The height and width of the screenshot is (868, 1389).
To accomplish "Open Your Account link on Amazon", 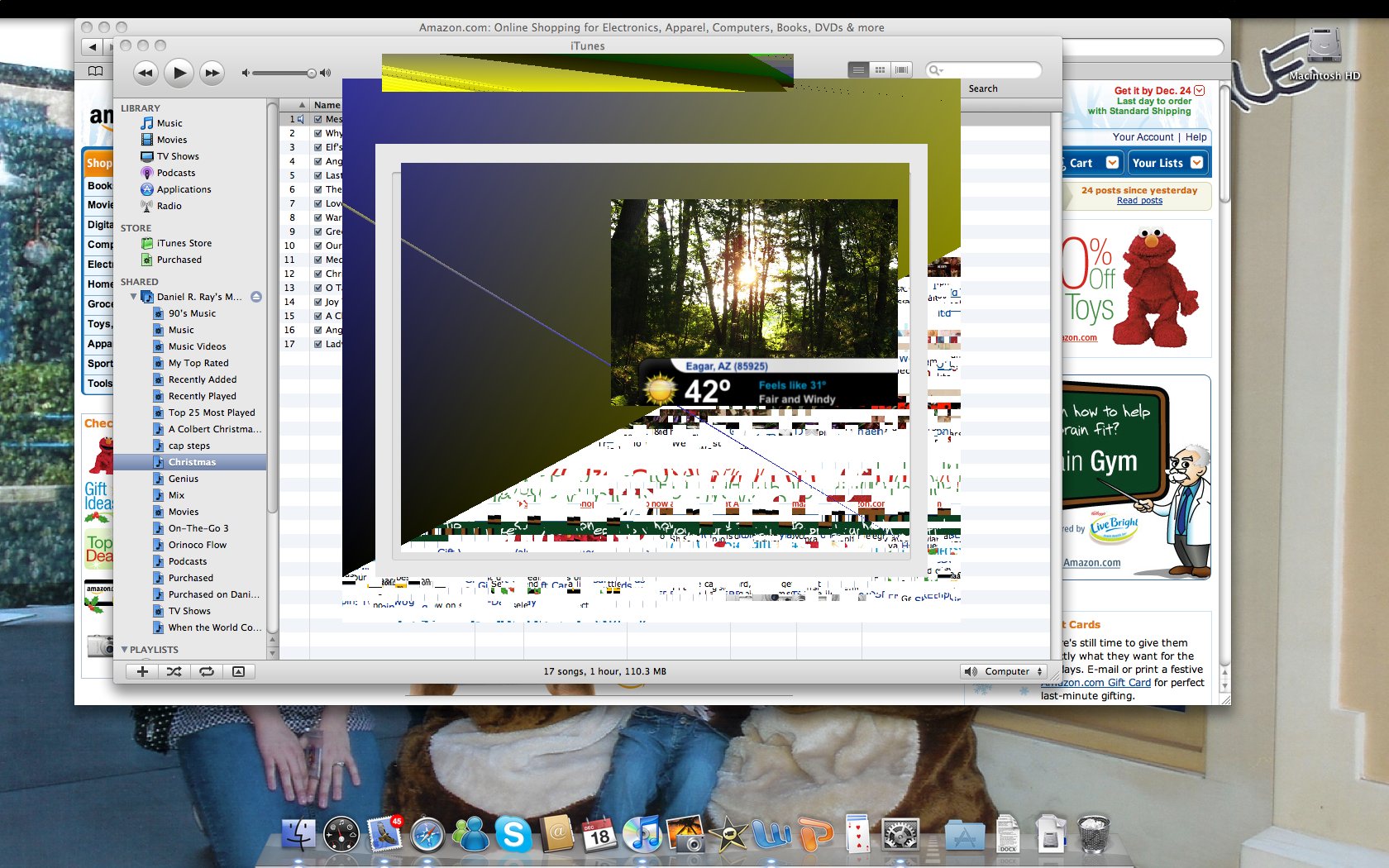I will coord(1143,137).
